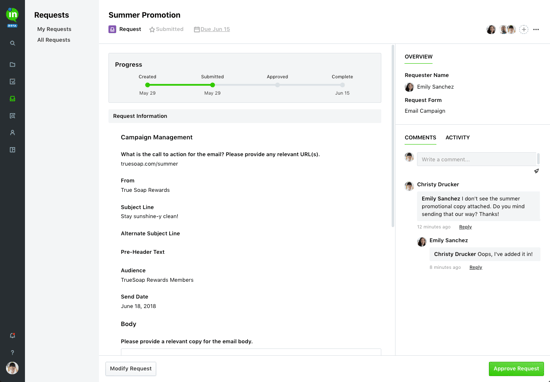The image size is (550, 382).
Task: Select the green requests inbox icon
Action: [x=12, y=99]
